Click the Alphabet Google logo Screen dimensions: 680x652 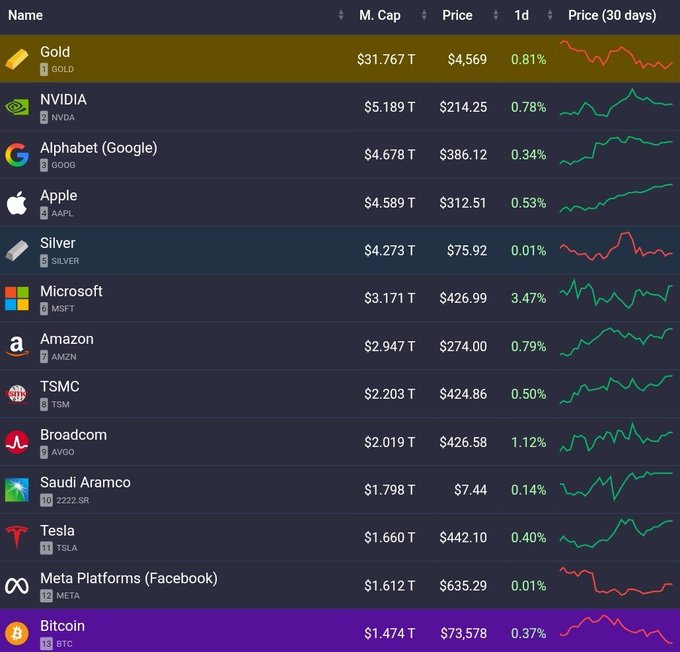point(17,155)
